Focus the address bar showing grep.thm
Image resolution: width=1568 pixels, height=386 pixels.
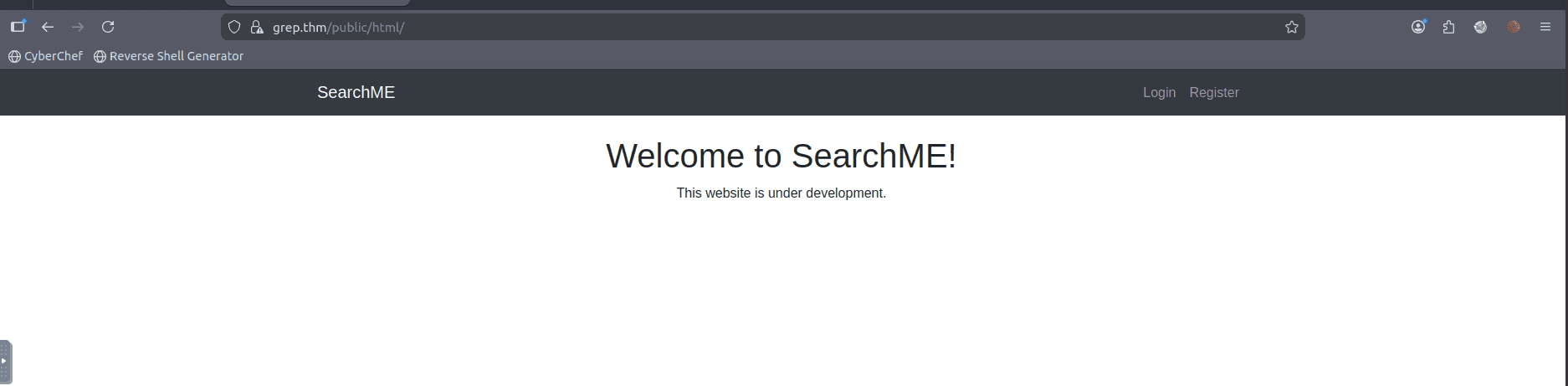753,27
